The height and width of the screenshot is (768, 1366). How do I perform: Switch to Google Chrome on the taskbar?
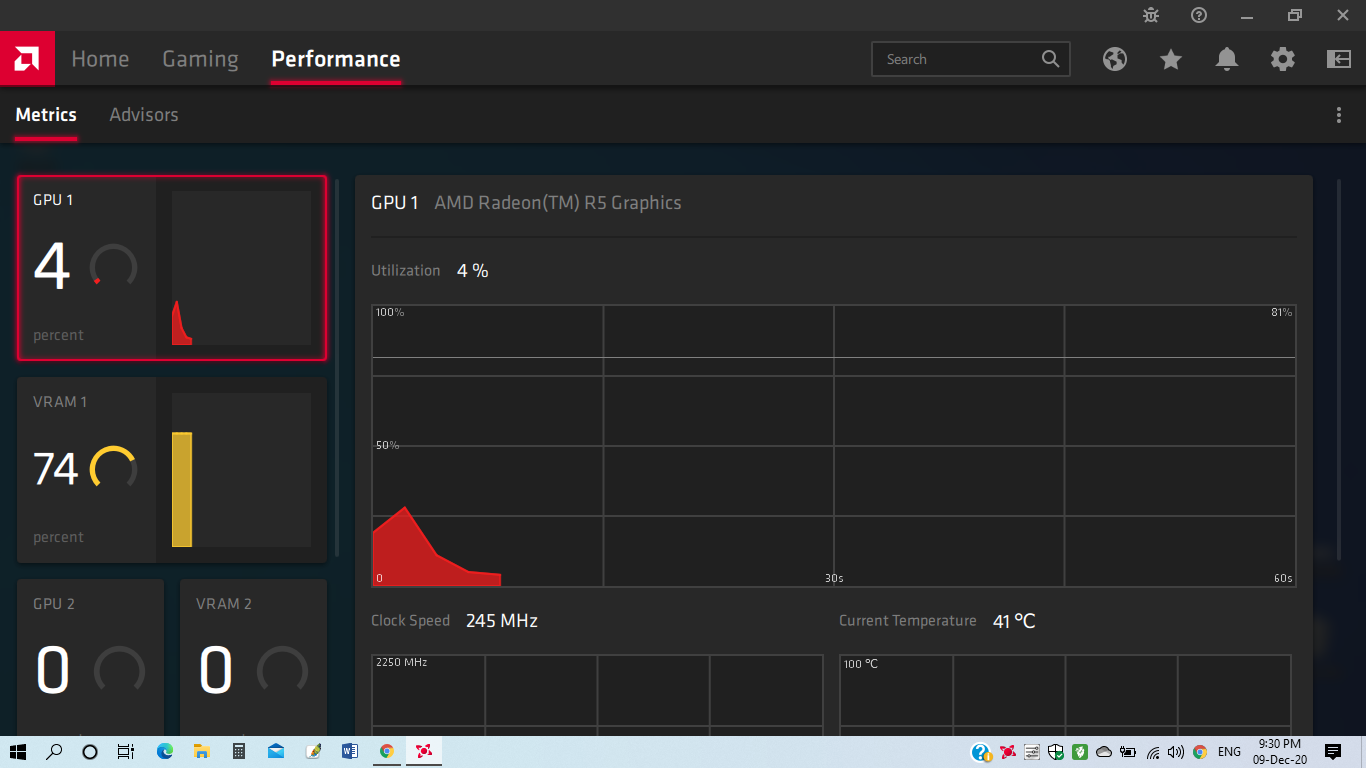pyautogui.click(x=387, y=752)
